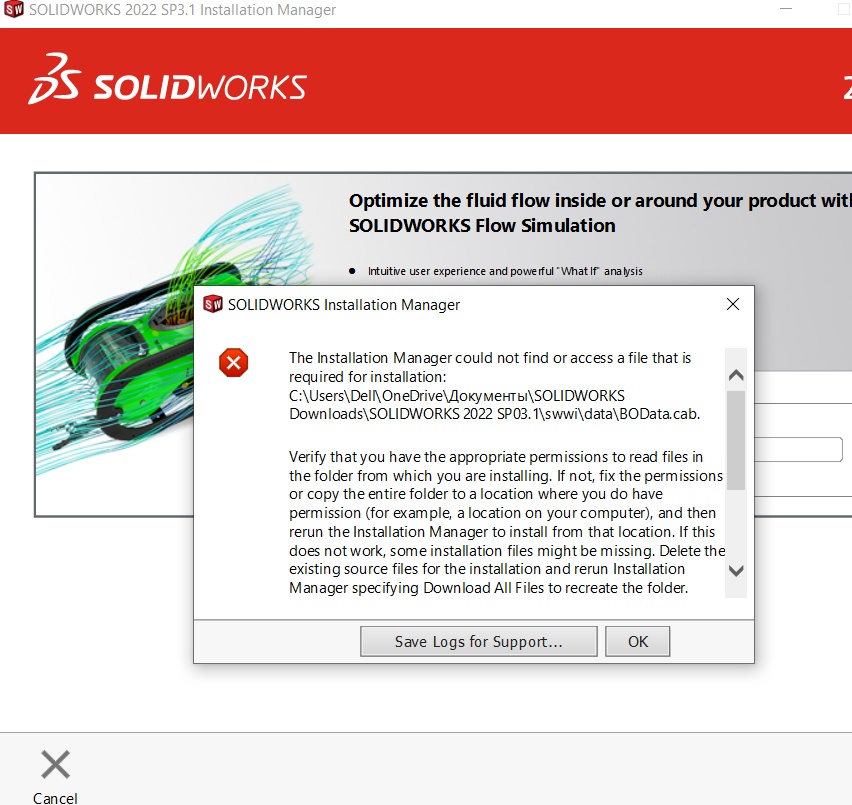Minimize the Installation Manager main window
Screen dimensions: 852x805
pyautogui.click(x=786, y=9)
